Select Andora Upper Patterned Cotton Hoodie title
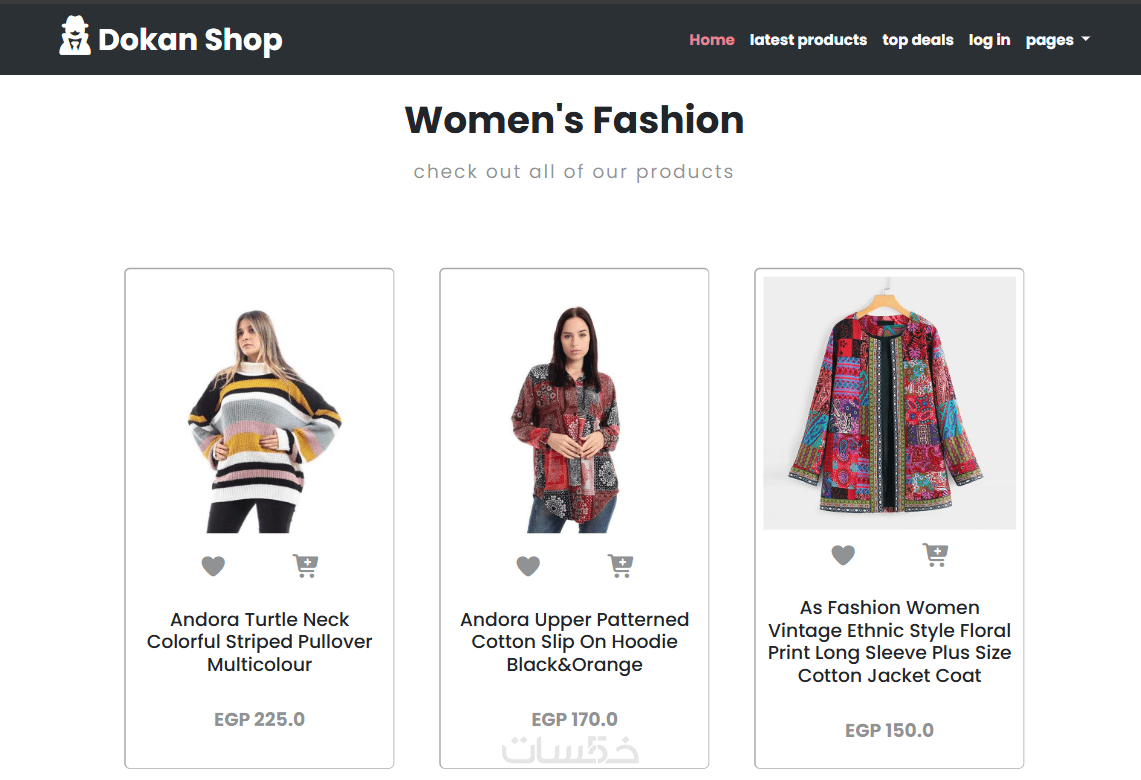The height and width of the screenshot is (780, 1141). [574, 642]
